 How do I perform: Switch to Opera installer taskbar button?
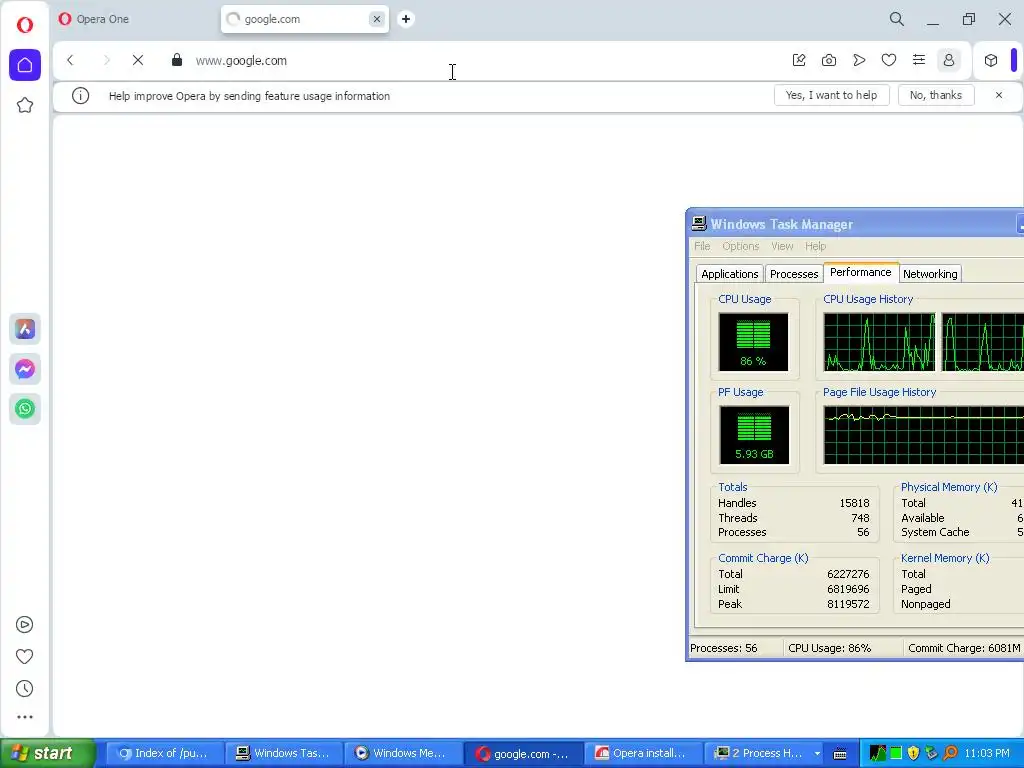click(642, 753)
